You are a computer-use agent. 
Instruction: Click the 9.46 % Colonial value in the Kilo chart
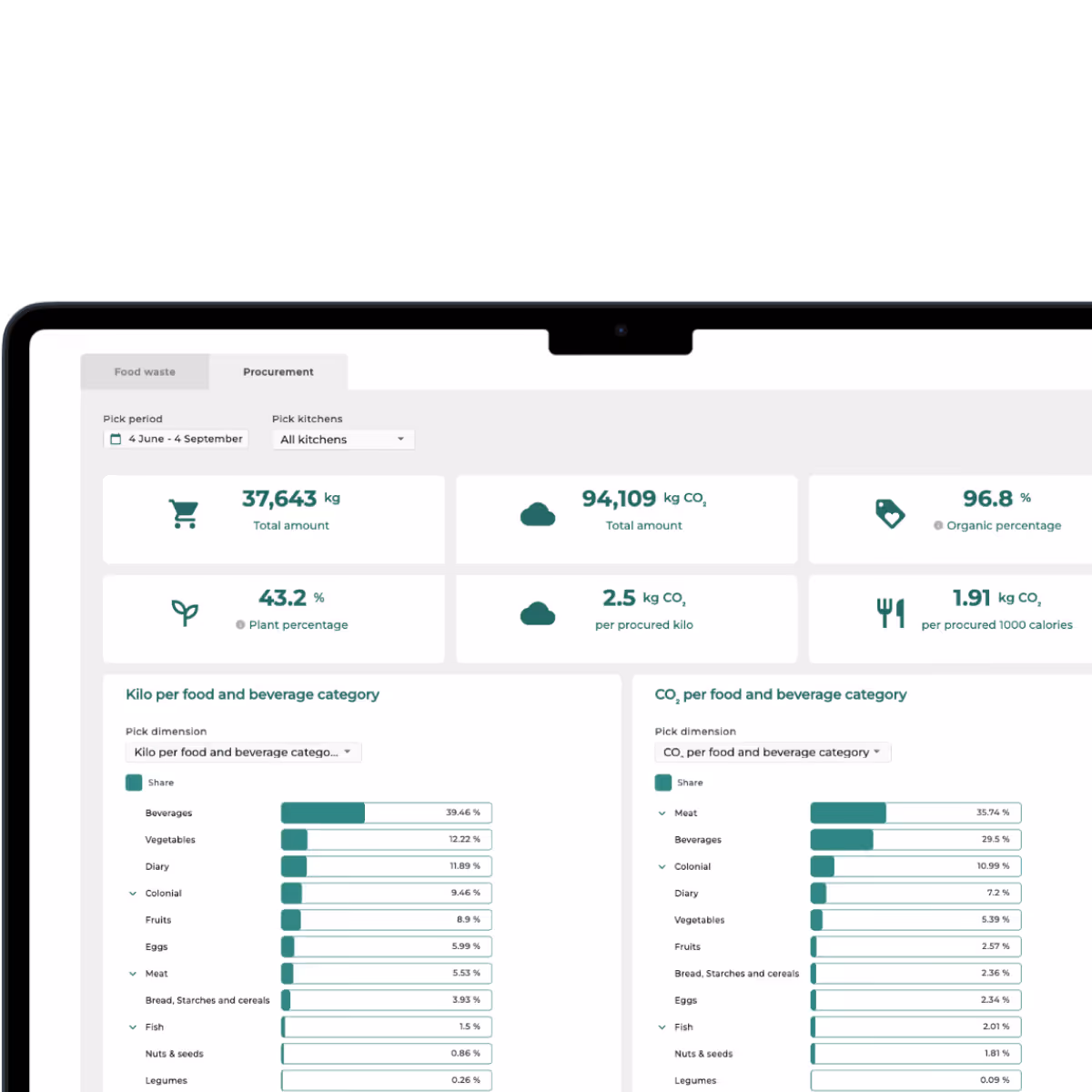[x=465, y=893]
